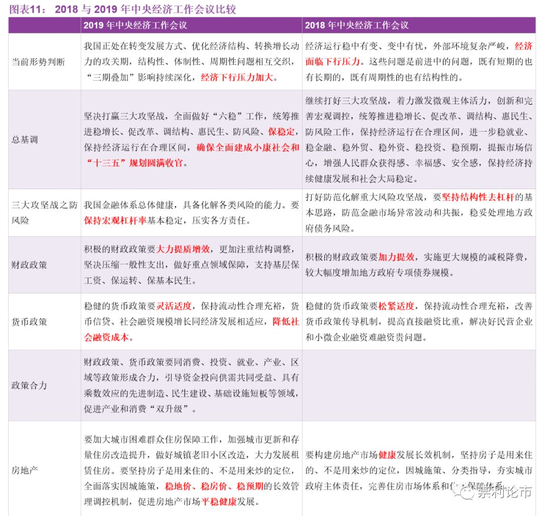This screenshot has height=516, width=550.
Task: Click the text '和小微企业融资难融资贵问题'
Action: coord(364,337)
